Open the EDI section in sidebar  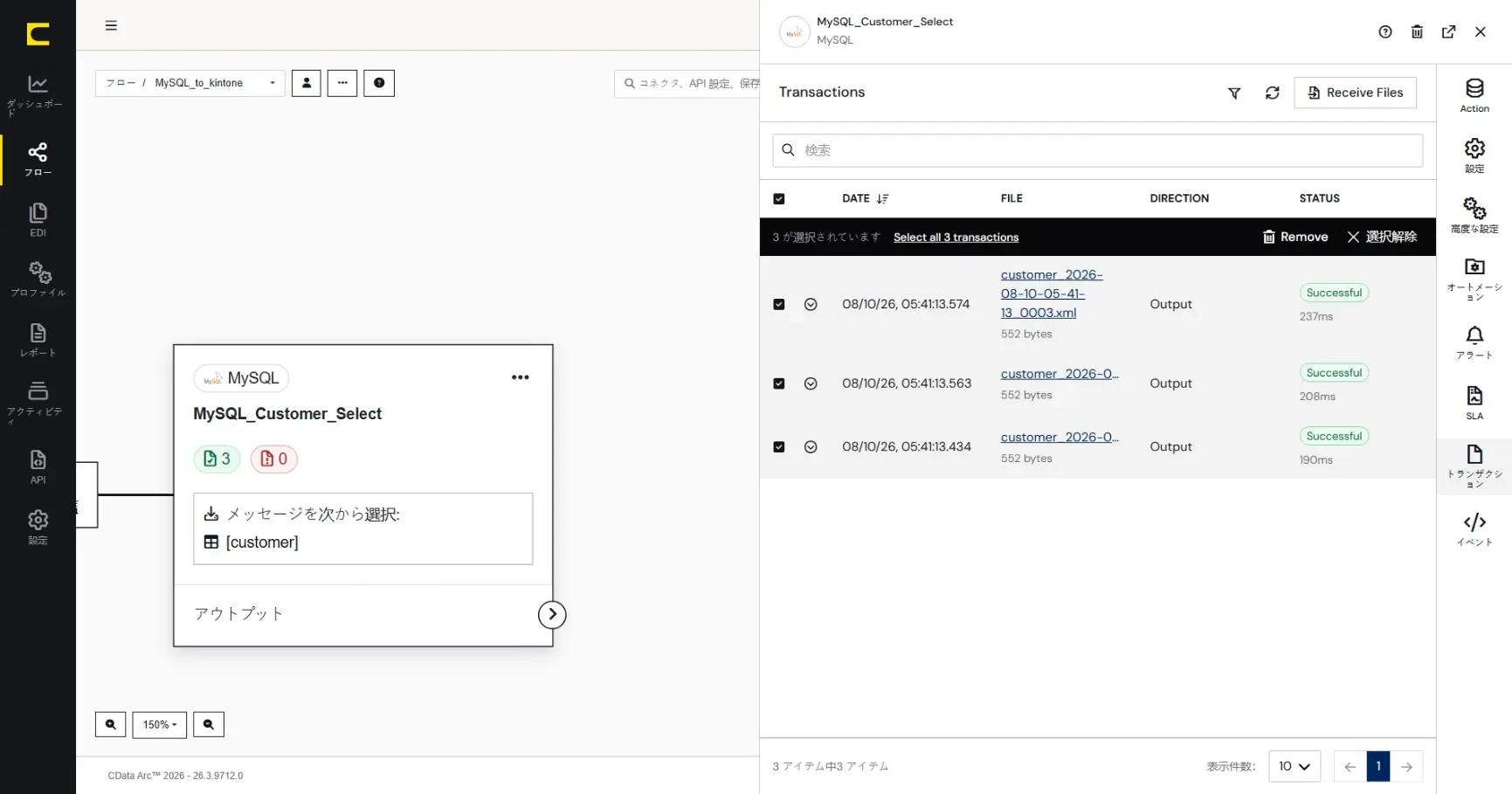click(x=38, y=220)
